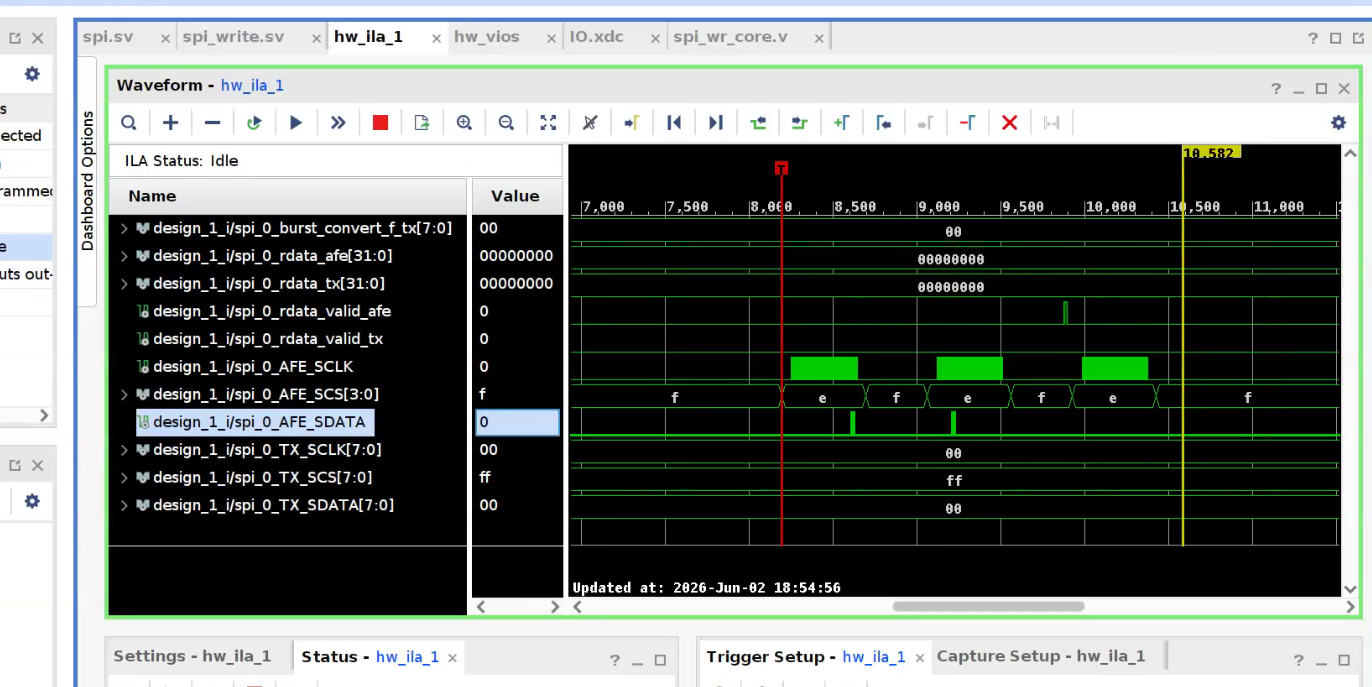Expand spi_0_TX_SCS[7:0] bus
The height and width of the screenshot is (687, 1372).
pyautogui.click(x=124, y=478)
